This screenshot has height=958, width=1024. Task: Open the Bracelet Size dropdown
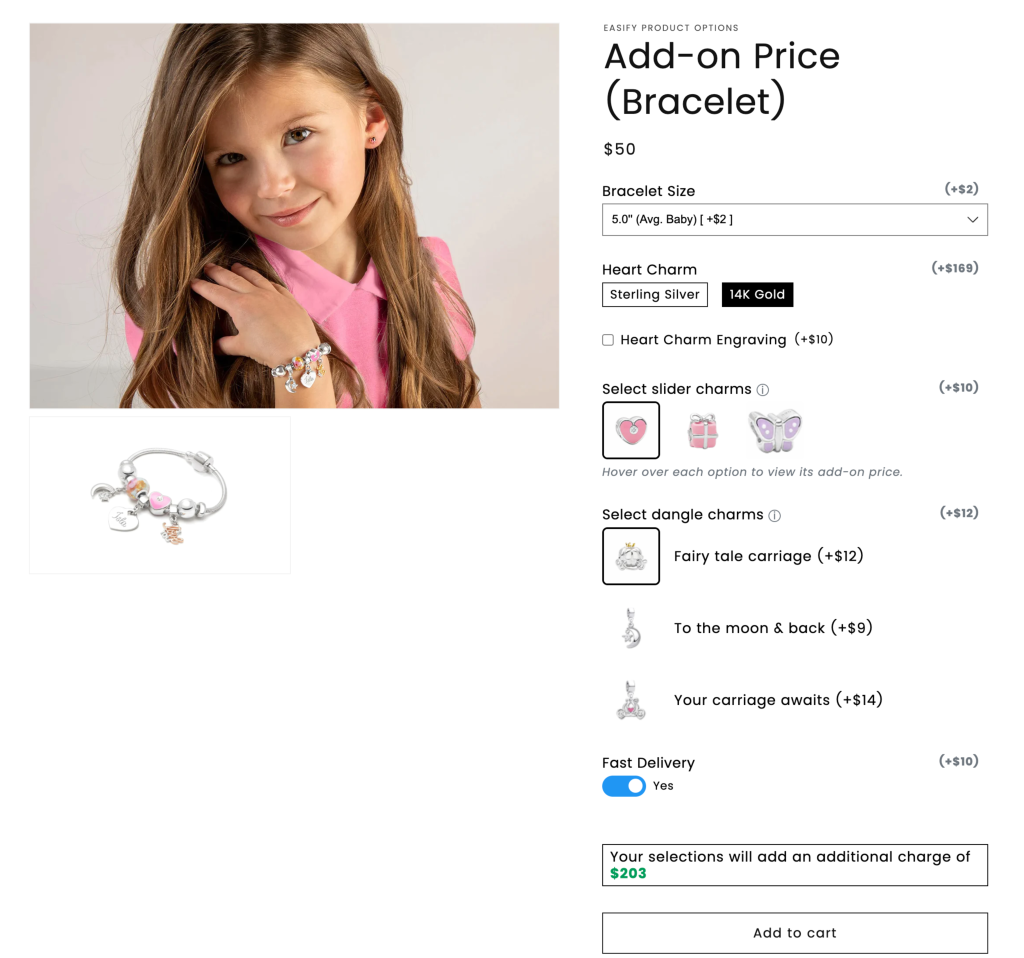(x=794, y=219)
